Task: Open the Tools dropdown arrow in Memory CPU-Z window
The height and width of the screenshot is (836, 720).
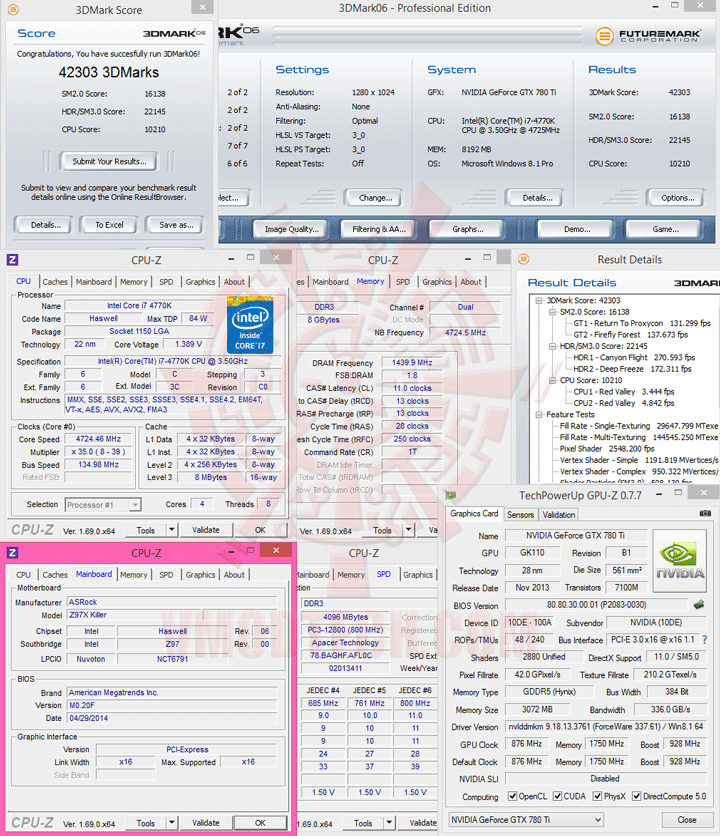Action: pyautogui.click(x=409, y=530)
